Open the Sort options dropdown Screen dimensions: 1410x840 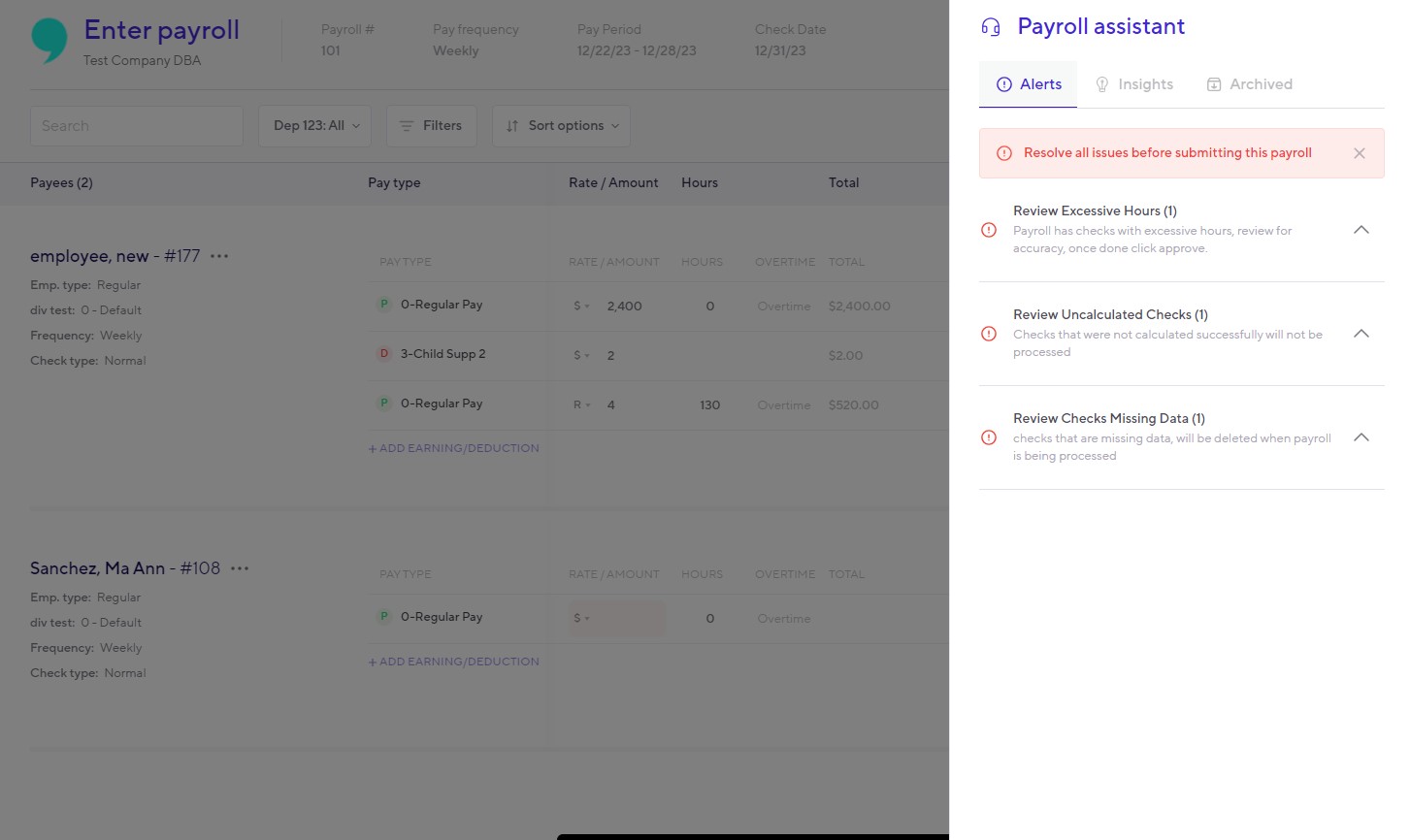(562, 126)
